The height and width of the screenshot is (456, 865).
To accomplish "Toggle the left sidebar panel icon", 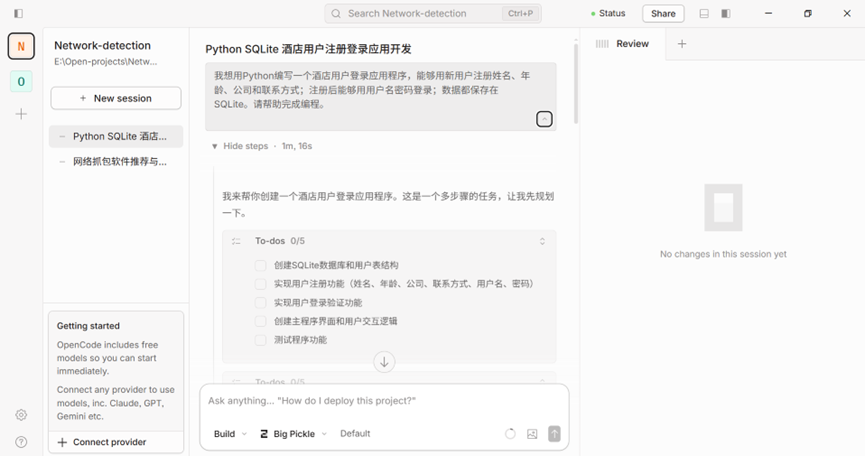I will tap(18, 13).
